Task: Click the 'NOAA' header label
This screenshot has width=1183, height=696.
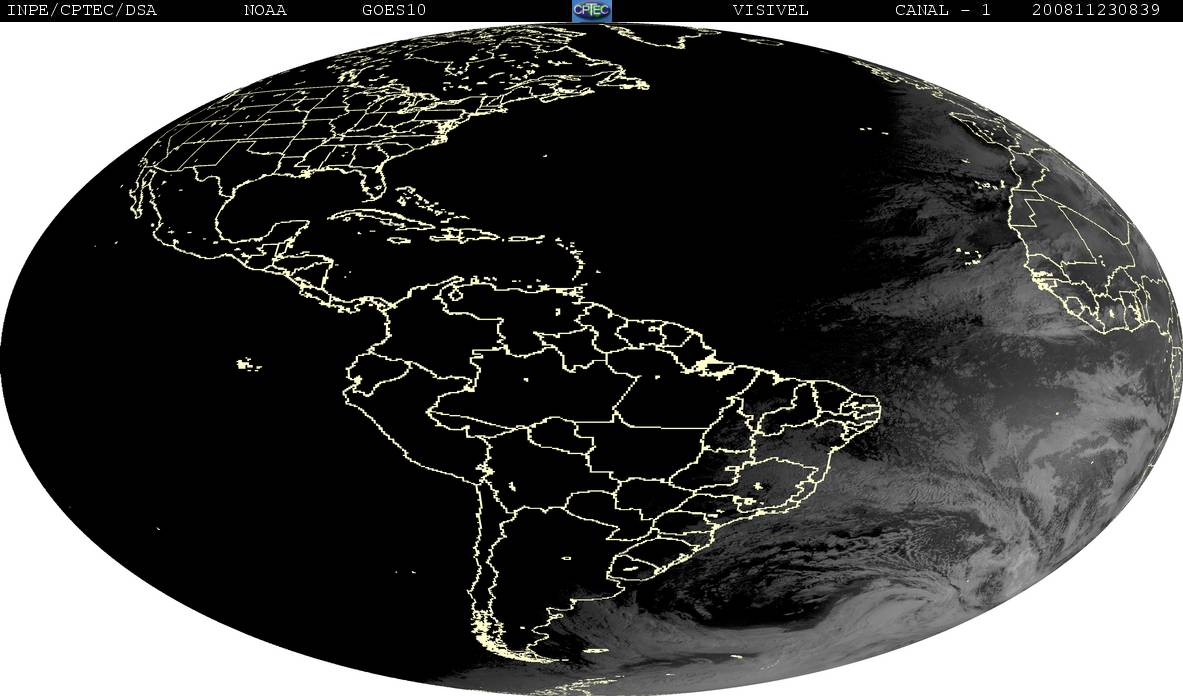Action: pyautogui.click(x=266, y=10)
